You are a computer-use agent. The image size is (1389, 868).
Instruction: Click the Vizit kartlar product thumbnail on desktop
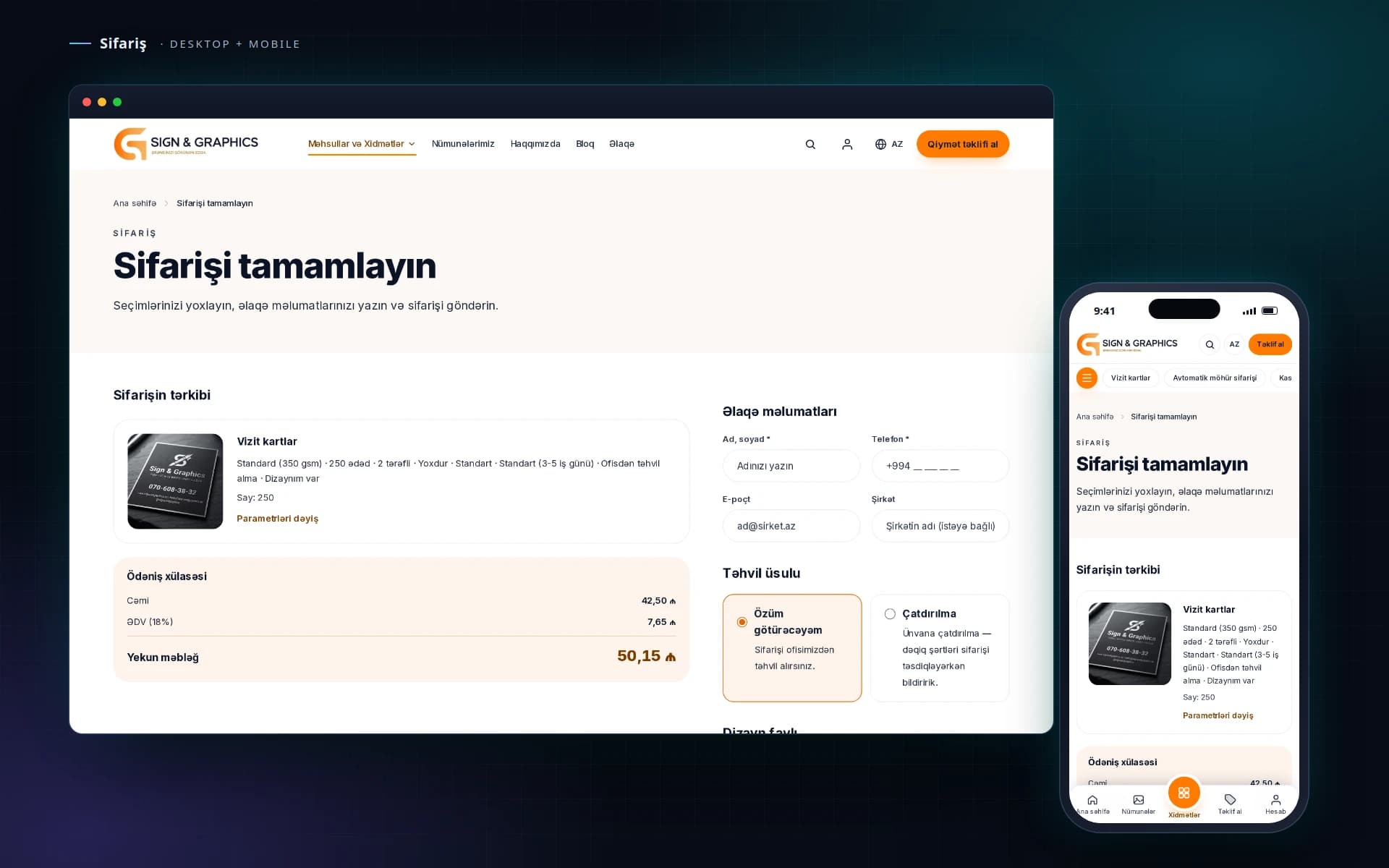pos(175,481)
